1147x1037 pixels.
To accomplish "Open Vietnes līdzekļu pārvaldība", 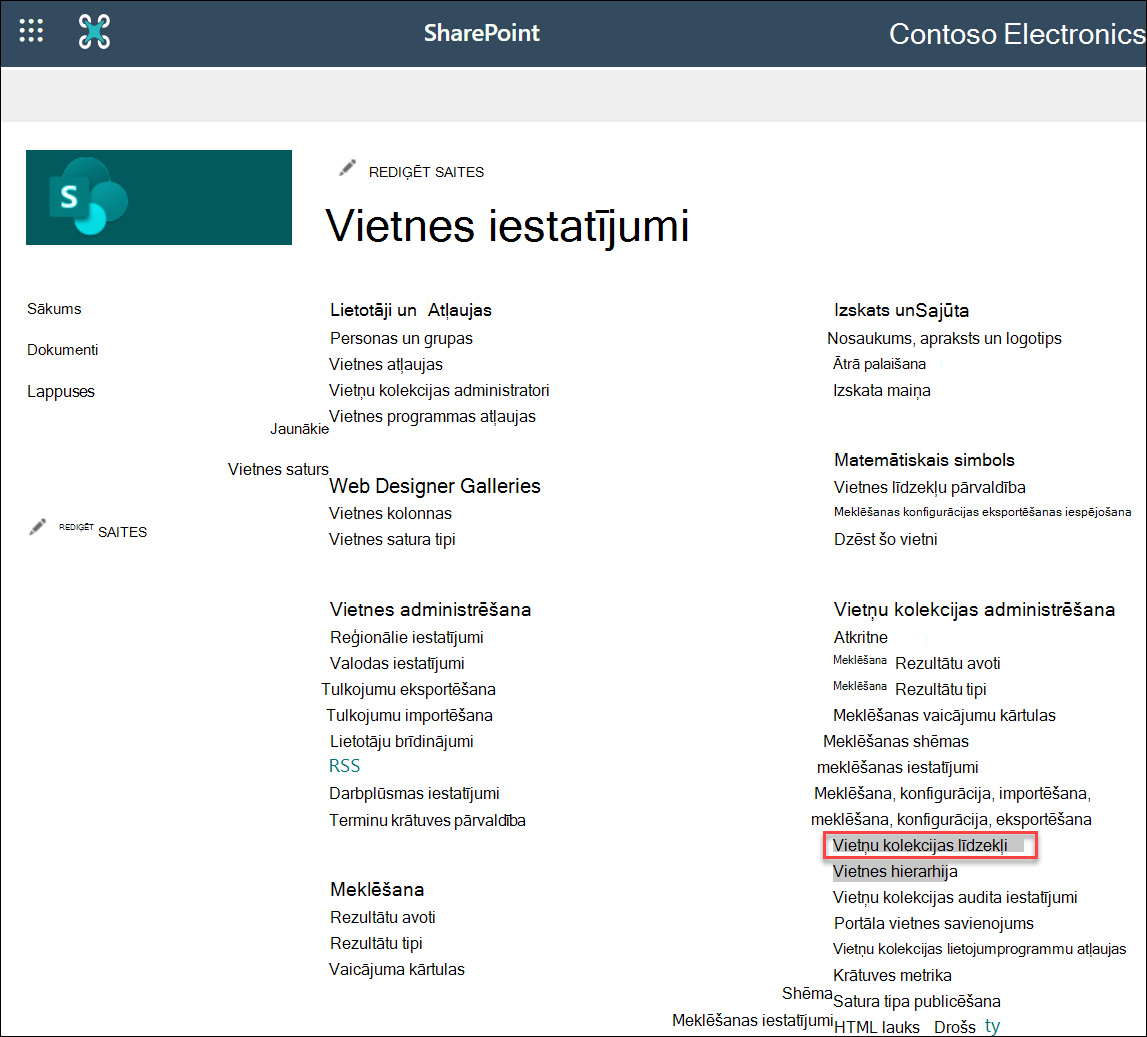I will [930, 487].
